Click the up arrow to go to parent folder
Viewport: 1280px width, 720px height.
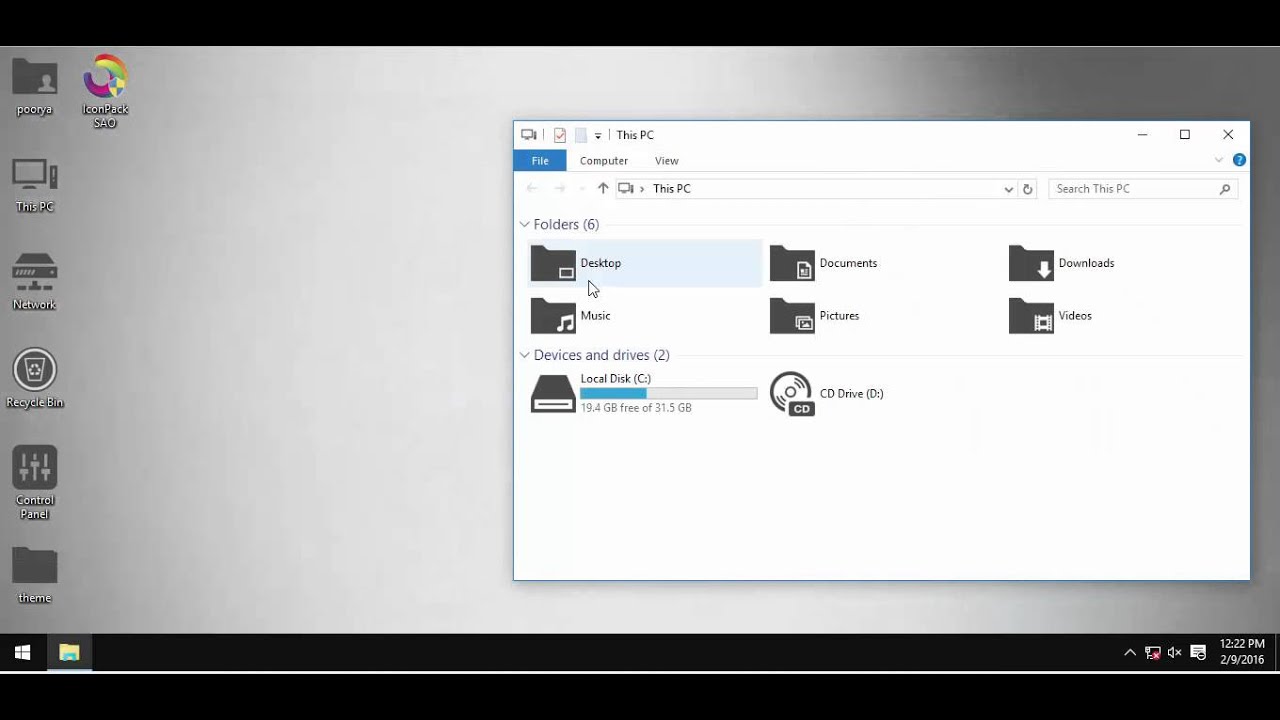(x=603, y=188)
